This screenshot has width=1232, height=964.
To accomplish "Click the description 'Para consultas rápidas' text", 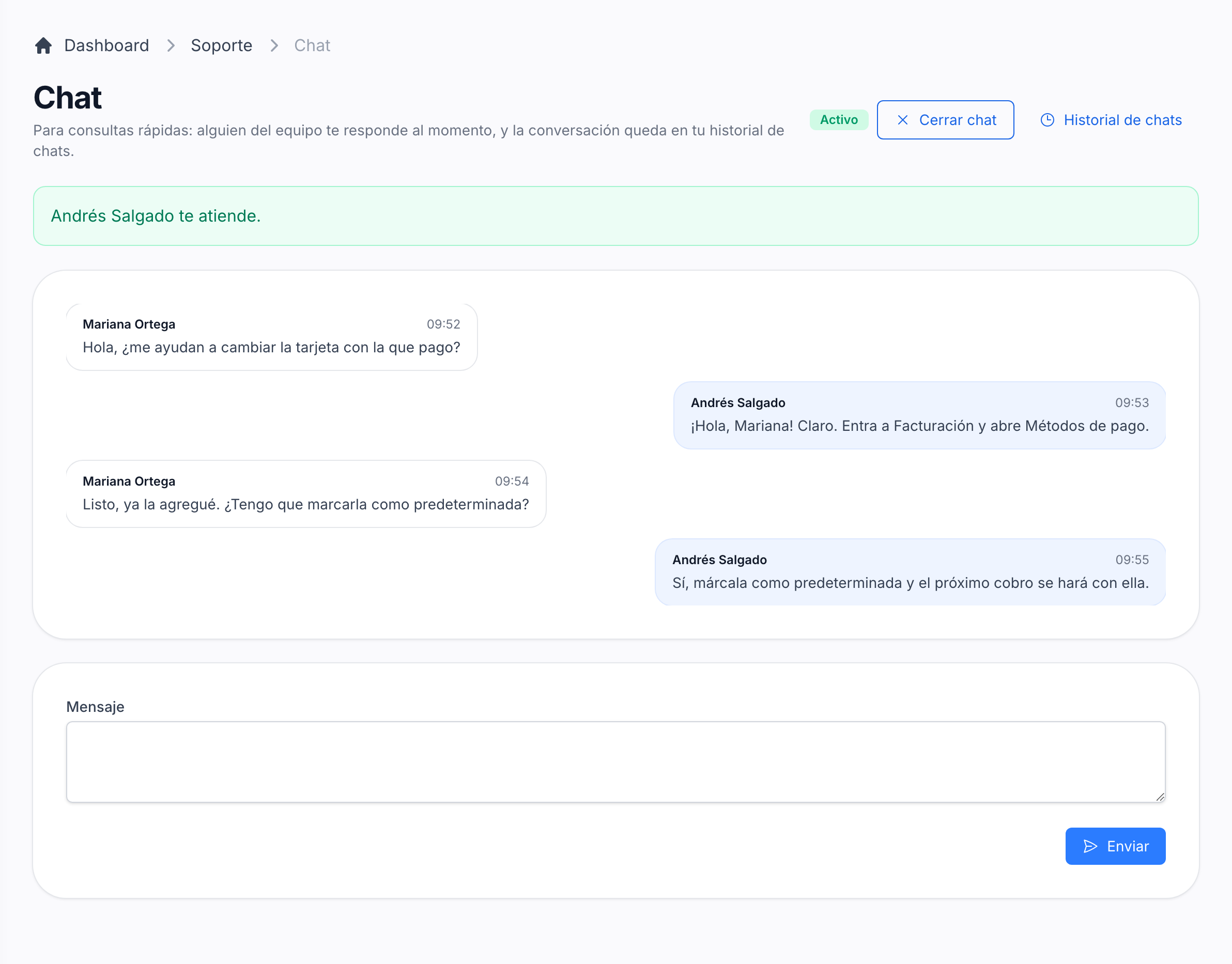I will pos(408,141).
